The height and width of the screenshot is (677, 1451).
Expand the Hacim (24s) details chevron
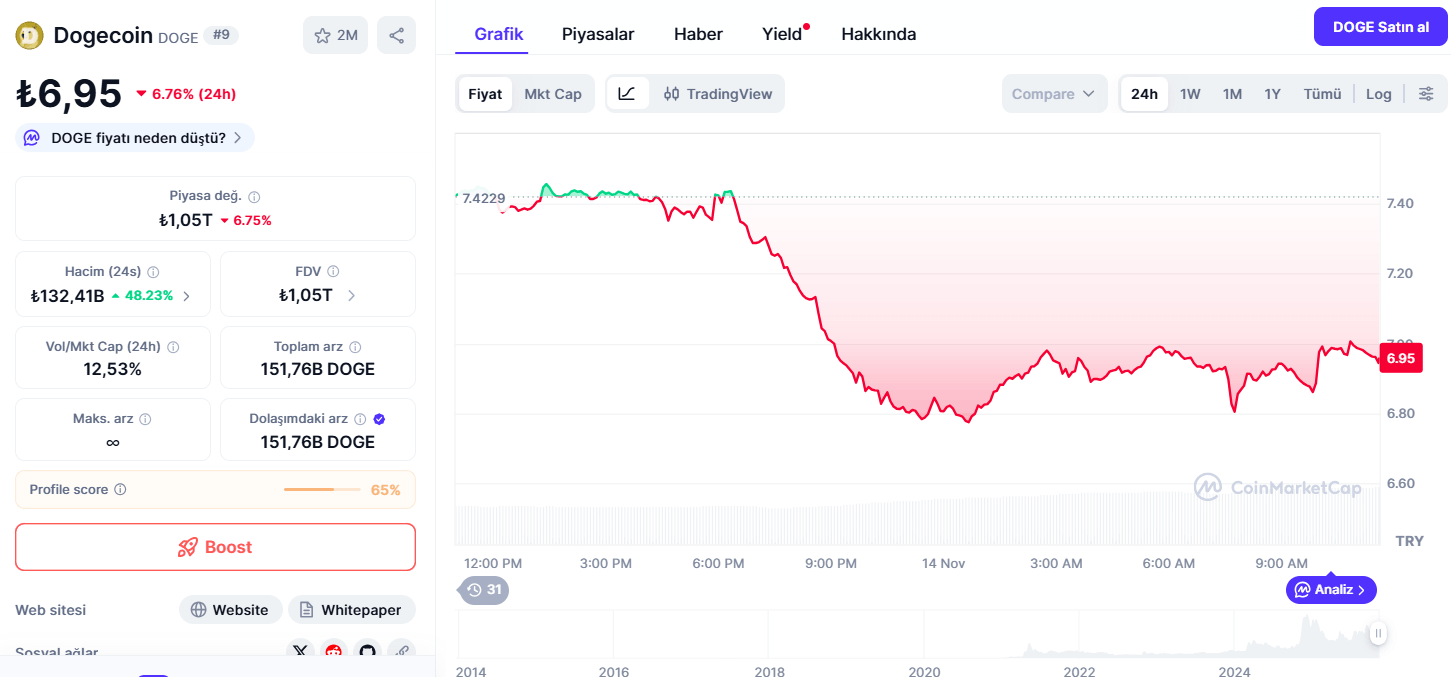[186, 296]
